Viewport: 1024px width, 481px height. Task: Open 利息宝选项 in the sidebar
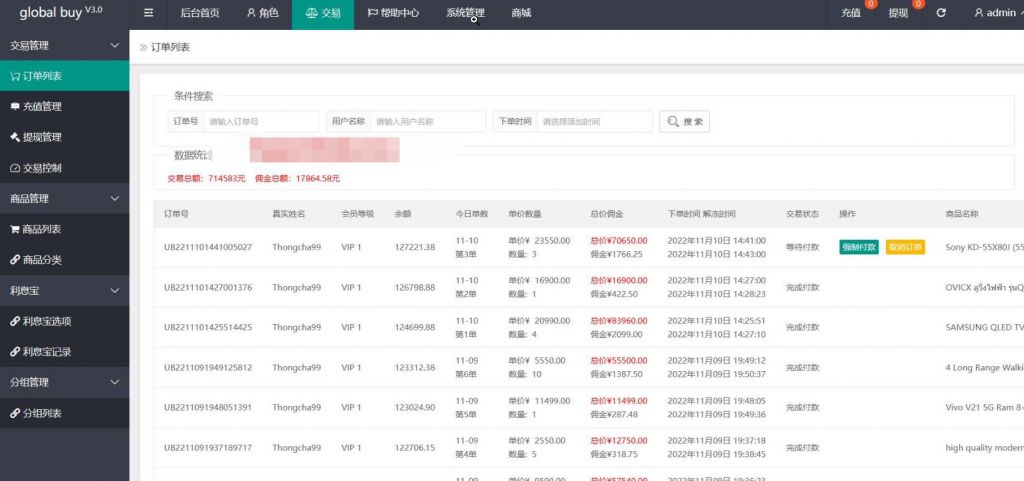(65, 321)
